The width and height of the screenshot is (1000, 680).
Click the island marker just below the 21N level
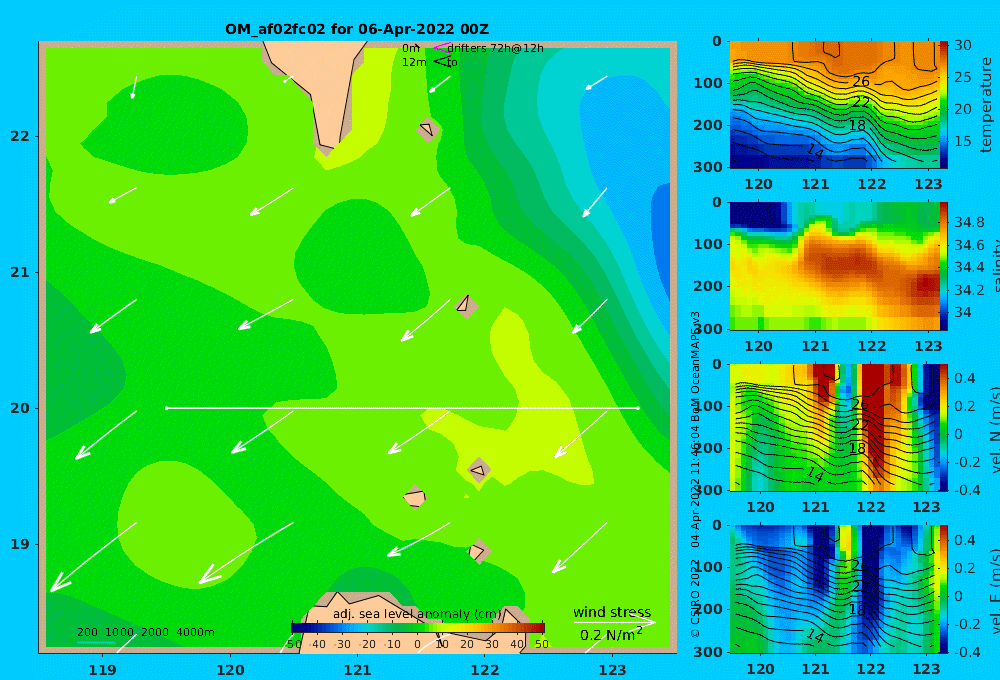(466, 306)
